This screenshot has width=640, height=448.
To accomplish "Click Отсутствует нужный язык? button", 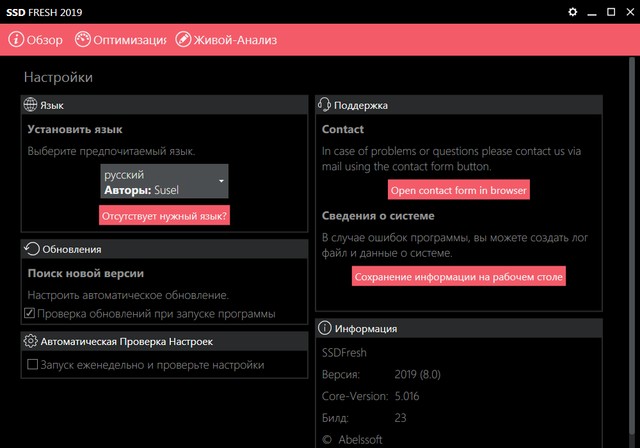I will (164, 215).
